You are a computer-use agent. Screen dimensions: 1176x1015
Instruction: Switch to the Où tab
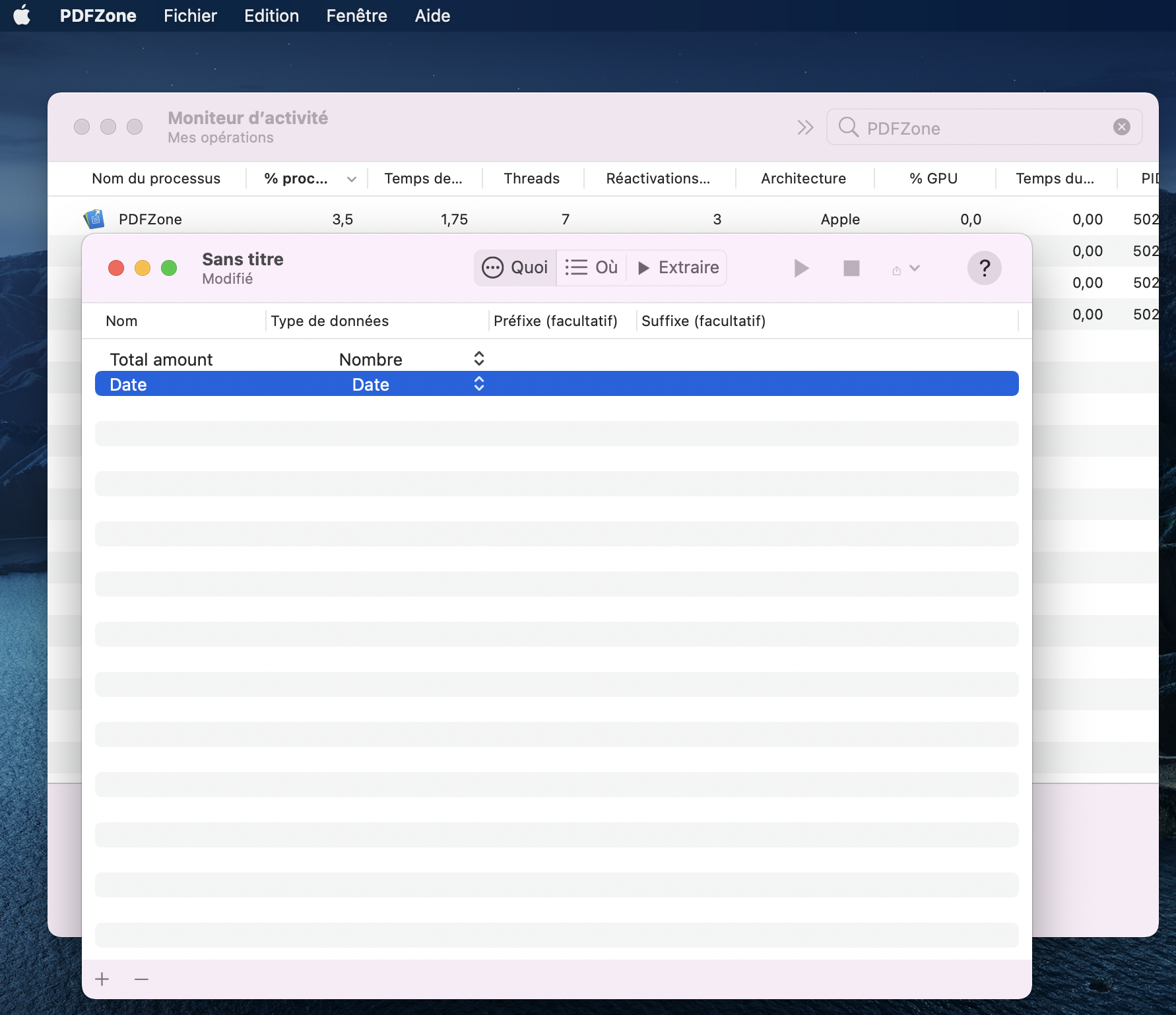tap(591, 267)
